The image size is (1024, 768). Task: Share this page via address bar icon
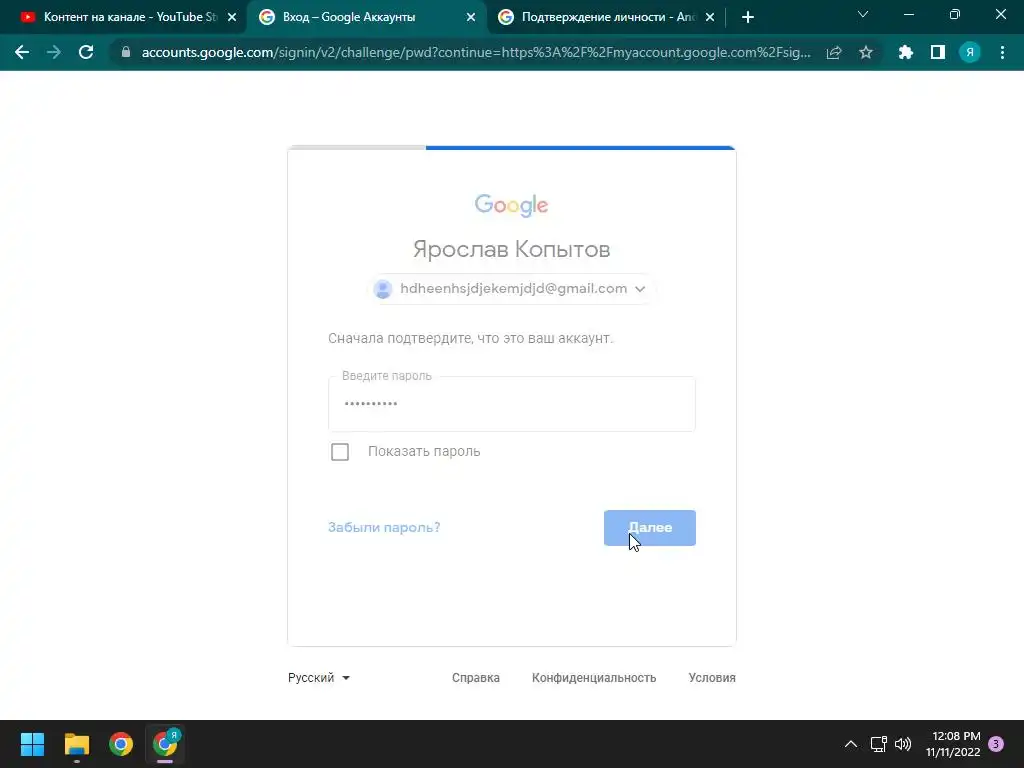834,52
